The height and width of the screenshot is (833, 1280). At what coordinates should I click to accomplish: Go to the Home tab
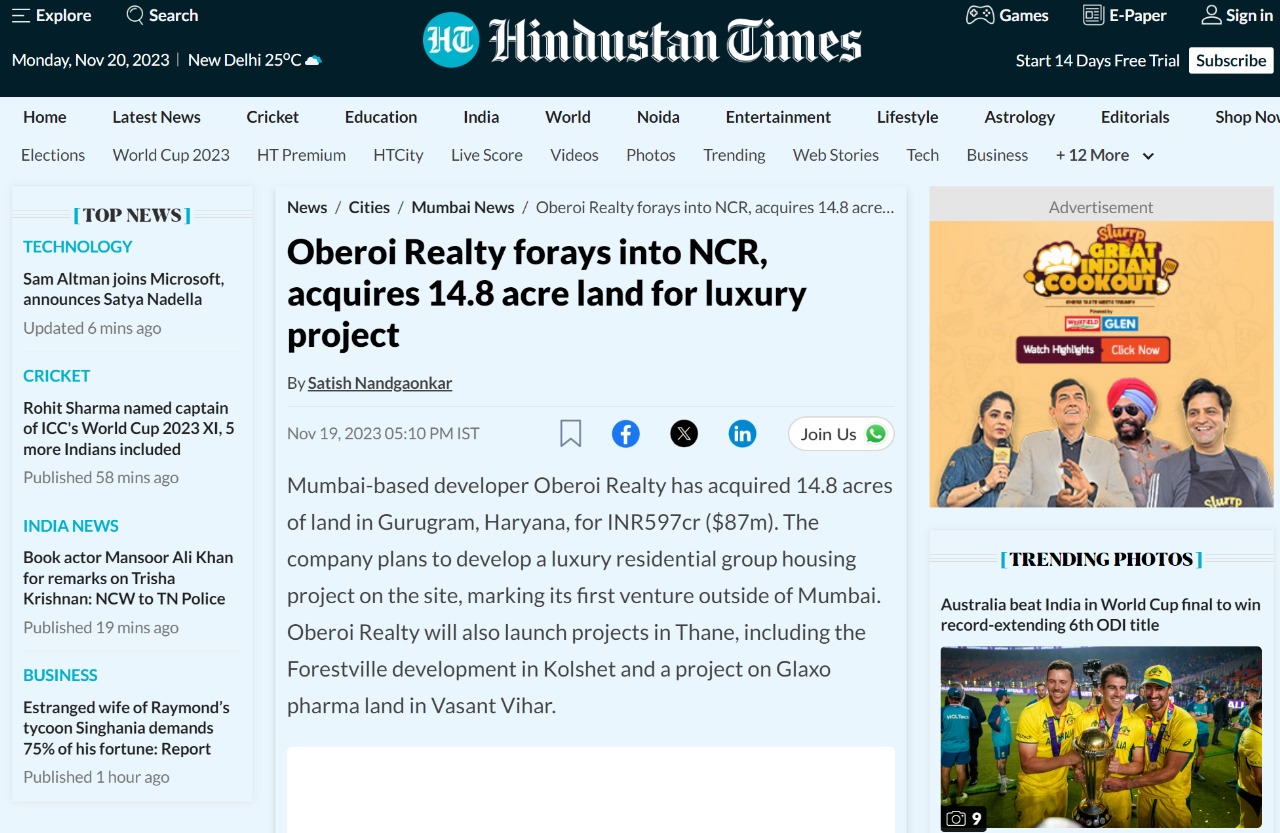tap(45, 117)
